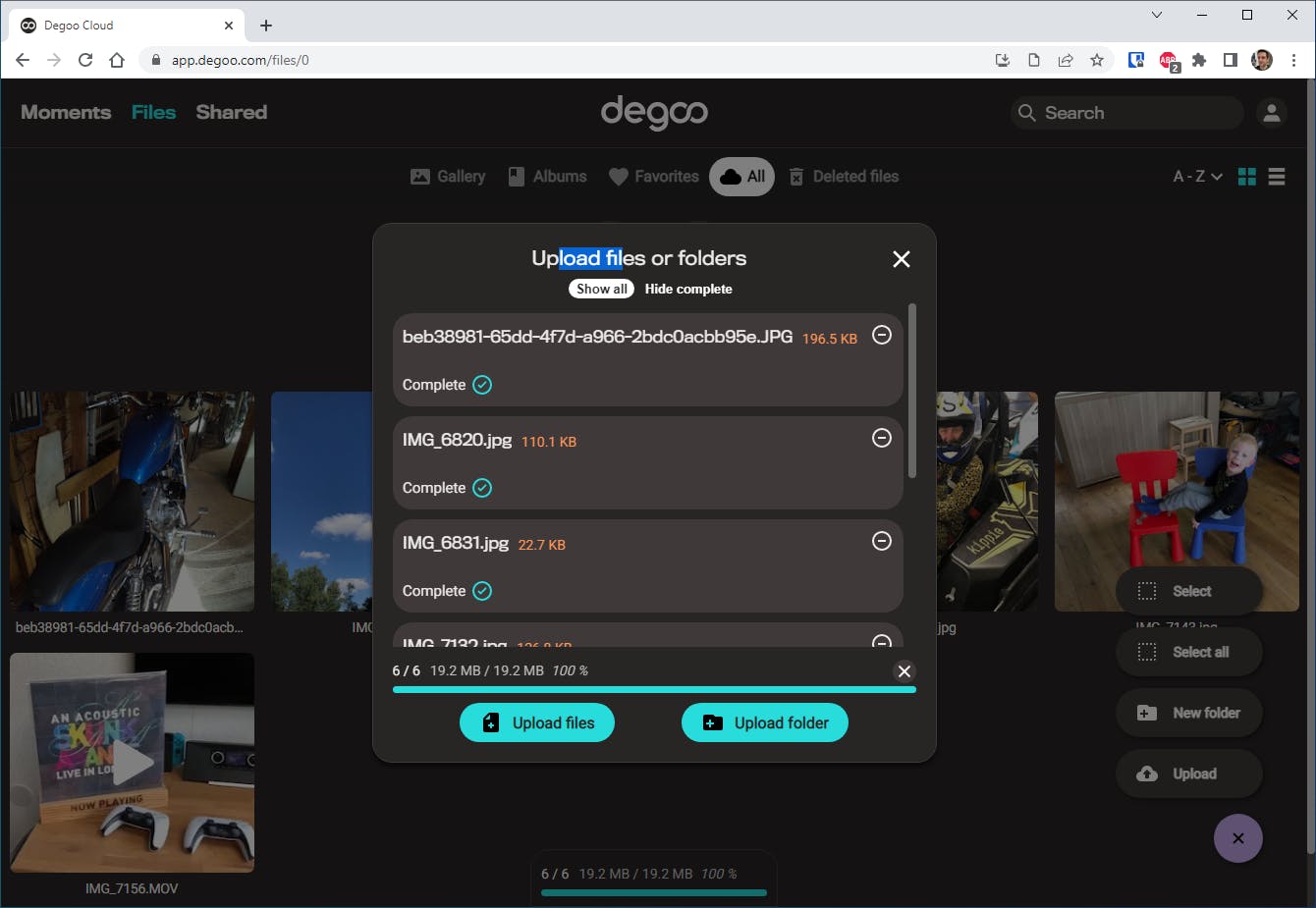Click the Select all button
This screenshot has width=1316, height=908.
coord(1189,652)
